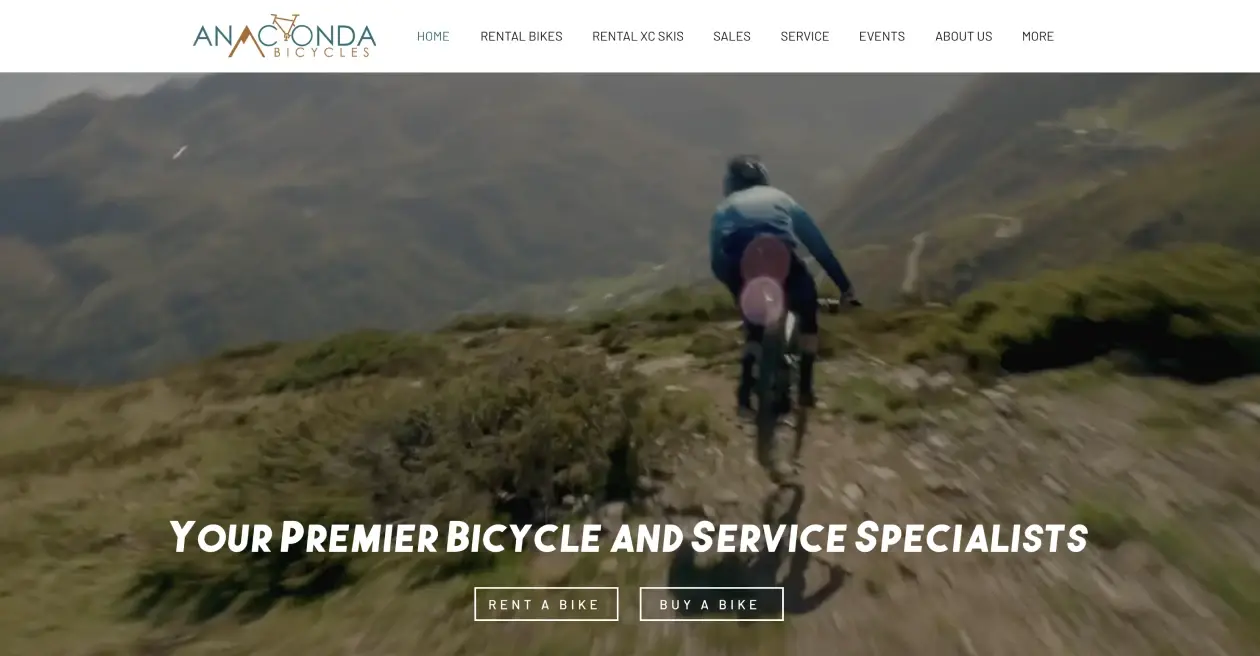The width and height of the screenshot is (1260, 656).
Task: Expand the MORE navigation menu
Action: click(x=1038, y=36)
